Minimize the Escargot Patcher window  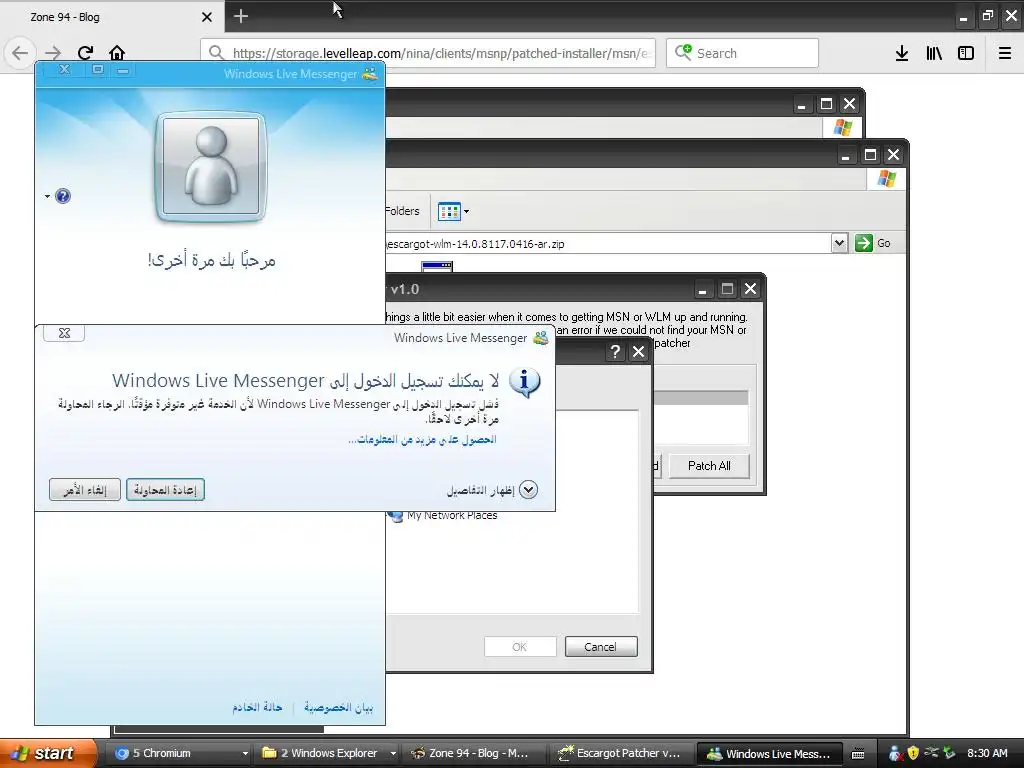(x=703, y=289)
